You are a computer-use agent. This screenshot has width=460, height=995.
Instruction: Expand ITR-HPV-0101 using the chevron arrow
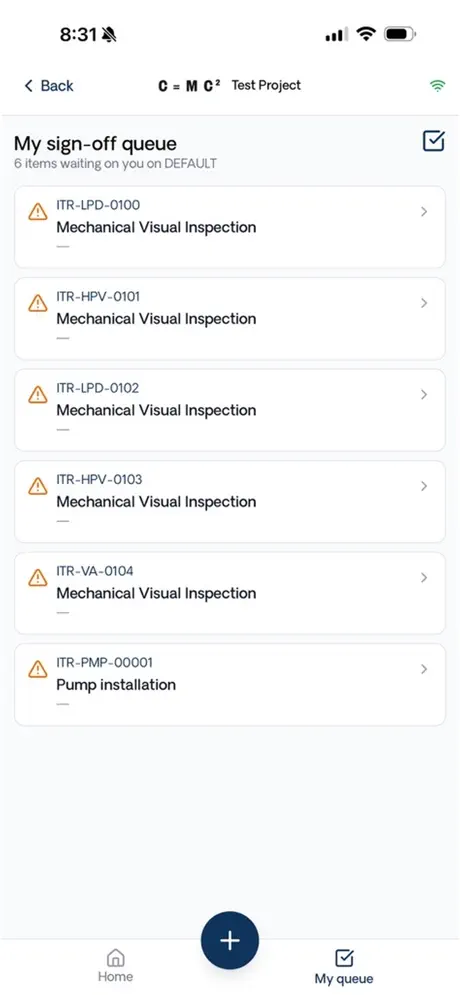424,303
